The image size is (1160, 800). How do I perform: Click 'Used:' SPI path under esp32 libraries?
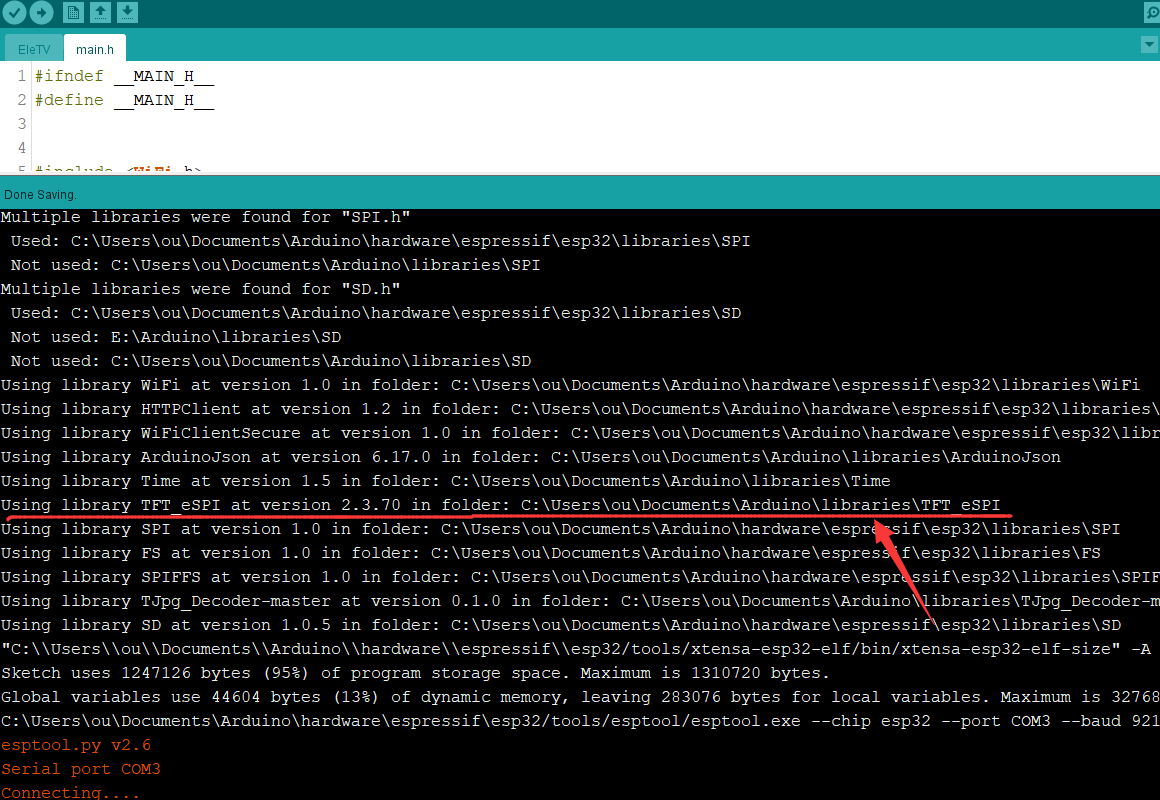380,241
